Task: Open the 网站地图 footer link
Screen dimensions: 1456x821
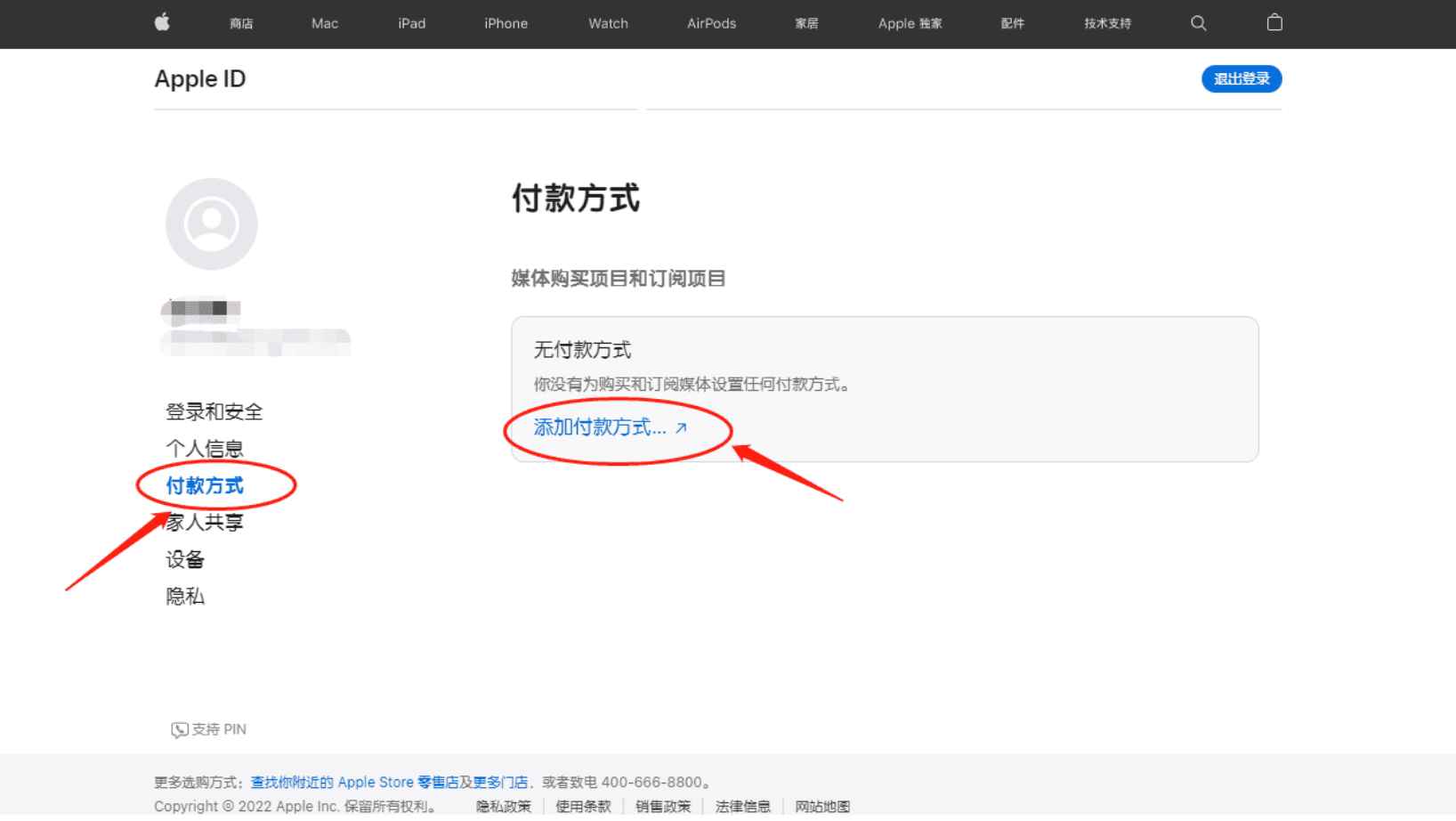Action: [821, 806]
